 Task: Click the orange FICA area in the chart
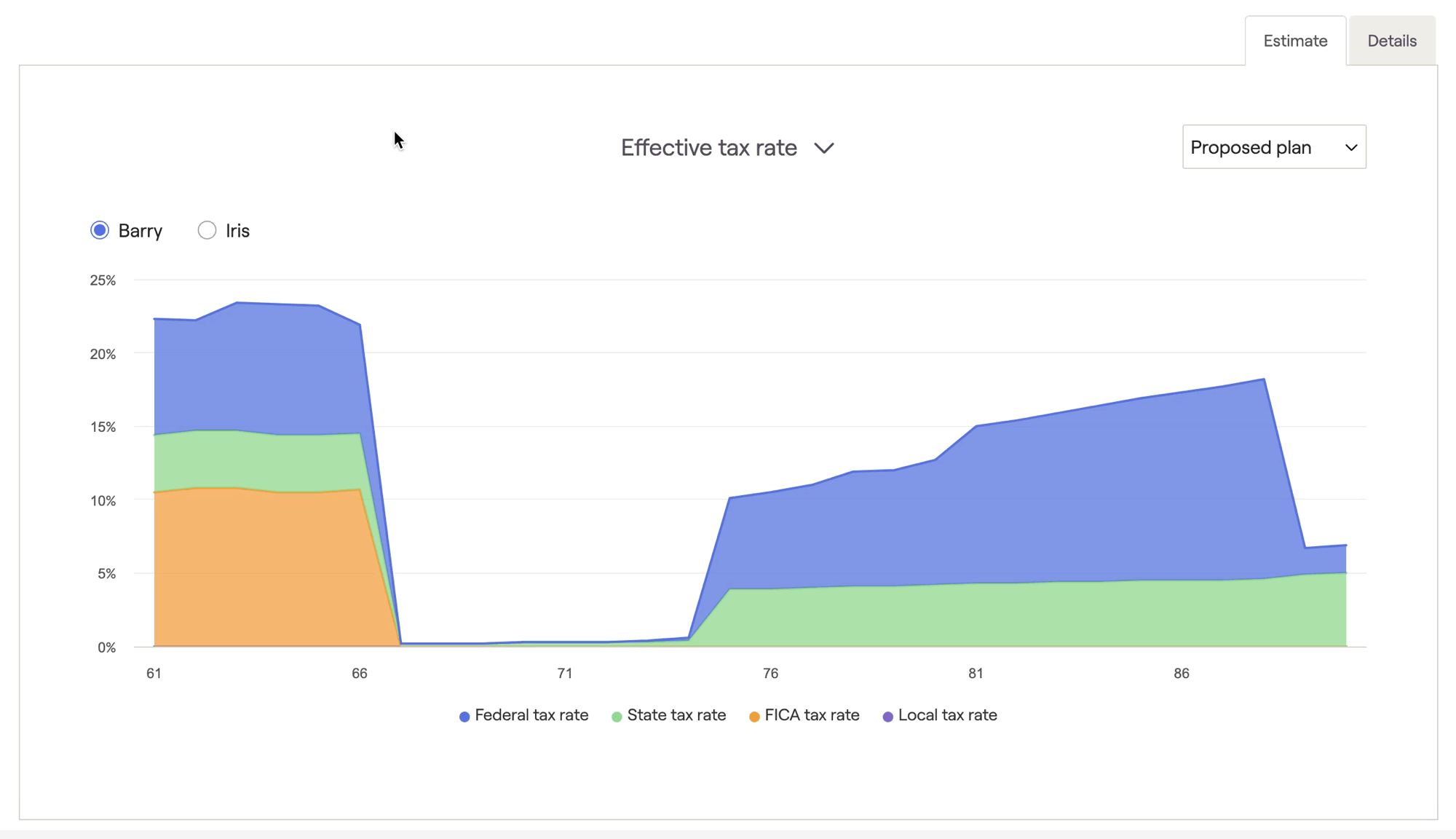tap(255, 568)
